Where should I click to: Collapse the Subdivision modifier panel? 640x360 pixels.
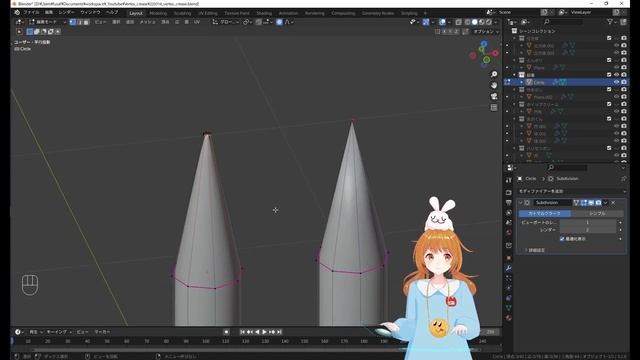point(520,203)
